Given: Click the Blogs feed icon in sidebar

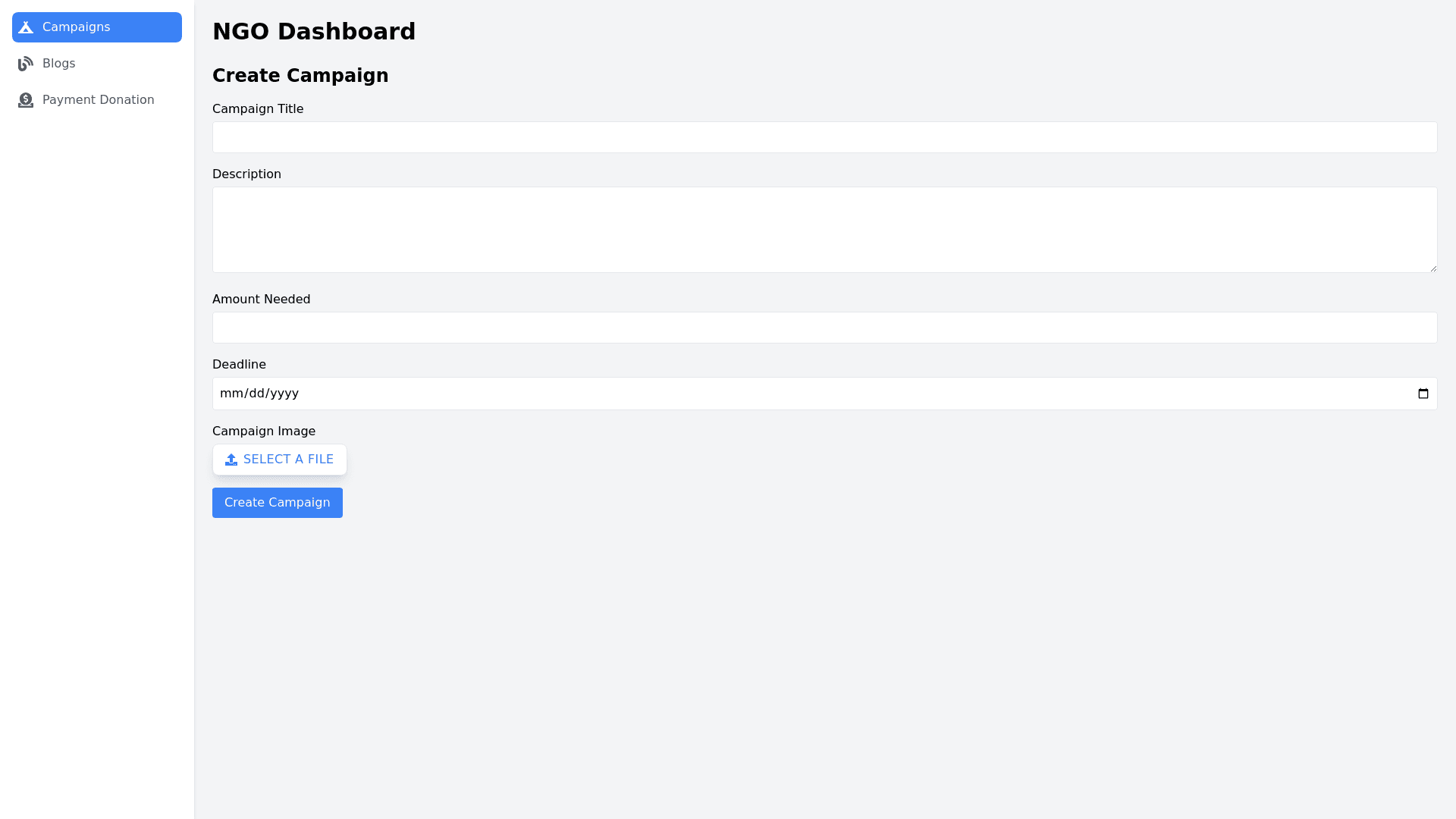Looking at the screenshot, I should (x=26, y=64).
